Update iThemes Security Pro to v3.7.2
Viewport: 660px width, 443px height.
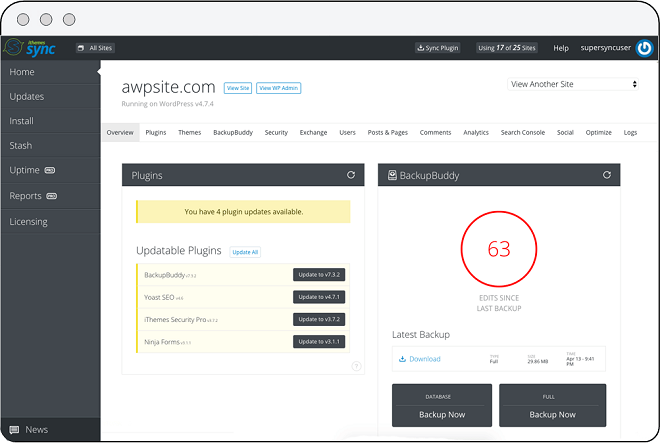(x=319, y=319)
